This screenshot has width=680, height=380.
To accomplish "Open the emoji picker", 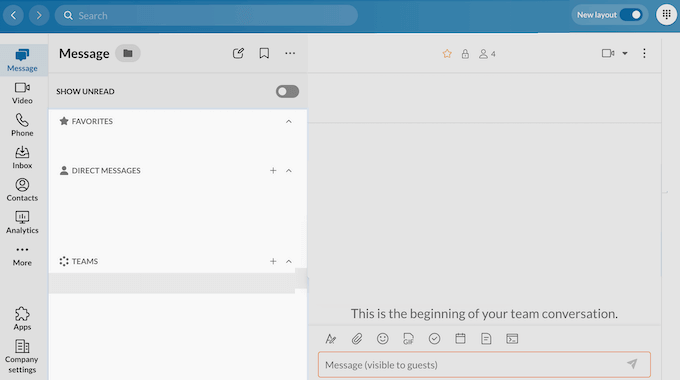I will (x=382, y=339).
